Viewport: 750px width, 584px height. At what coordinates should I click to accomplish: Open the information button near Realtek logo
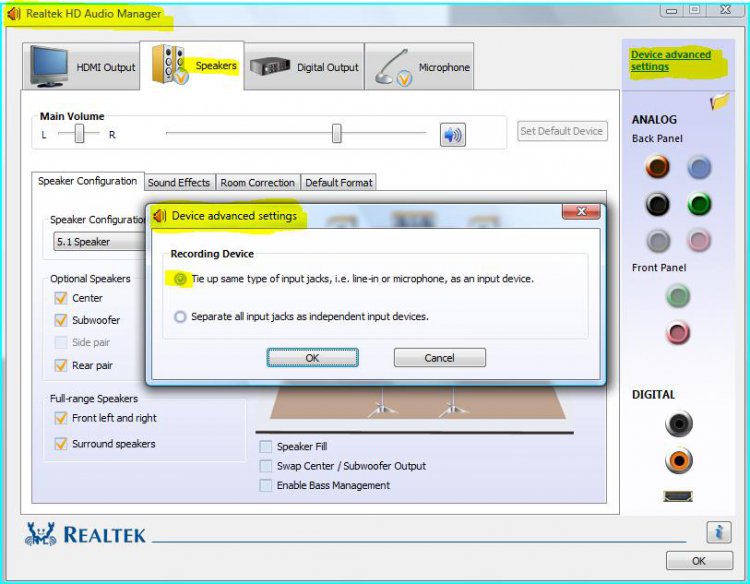(718, 532)
